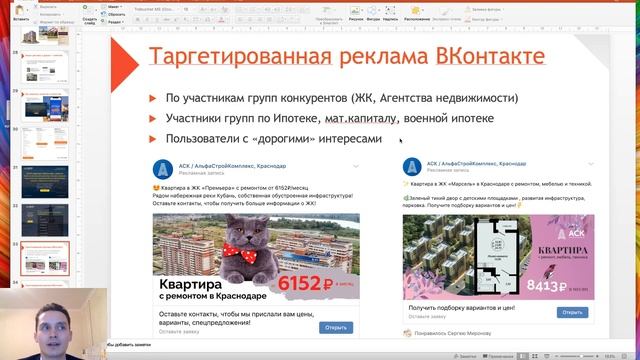The width and height of the screenshot is (640, 360).
Task: Select dark slide thumbnail 31
Action: [44, 182]
